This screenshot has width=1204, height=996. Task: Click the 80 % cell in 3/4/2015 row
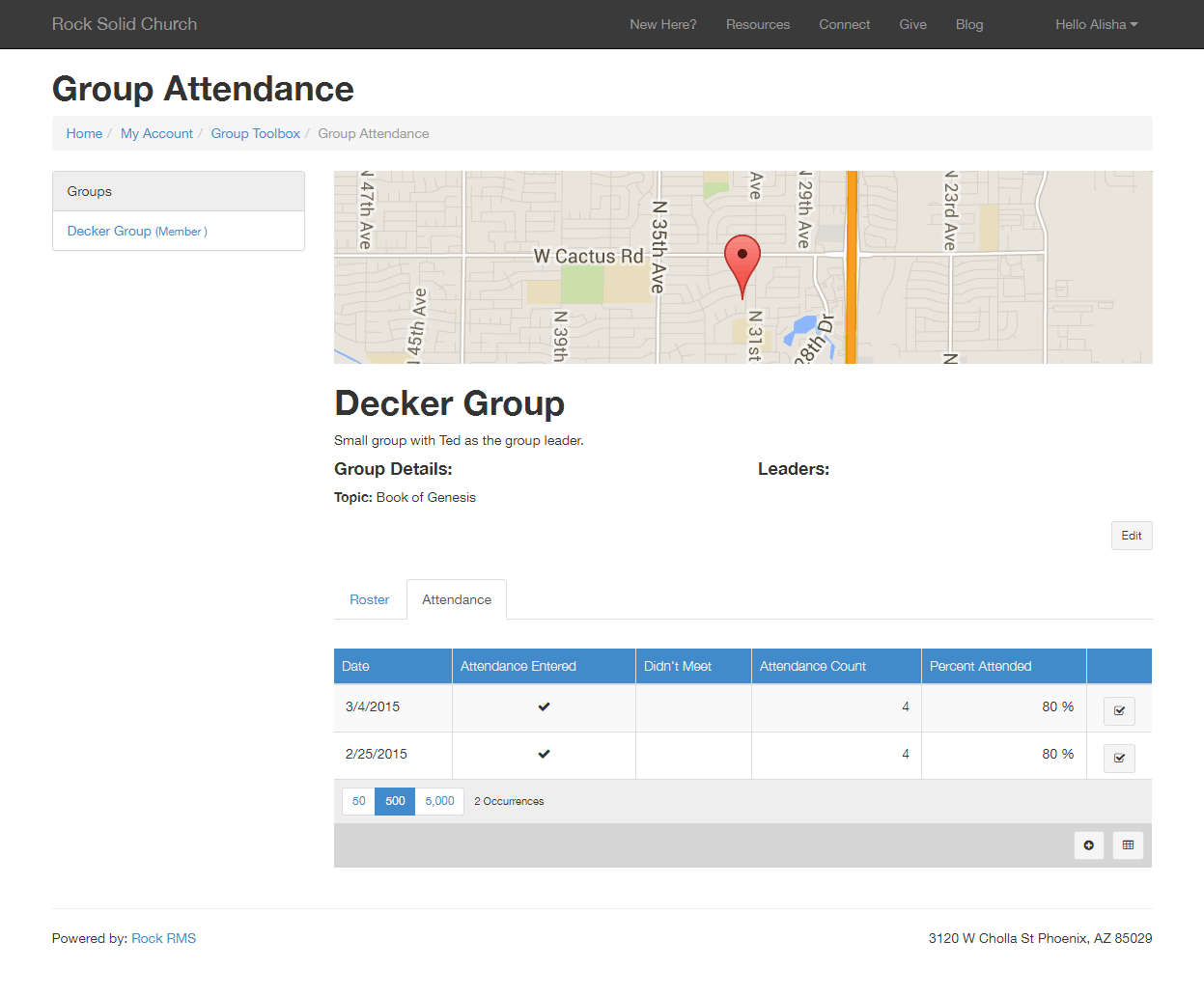[1004, 706]
